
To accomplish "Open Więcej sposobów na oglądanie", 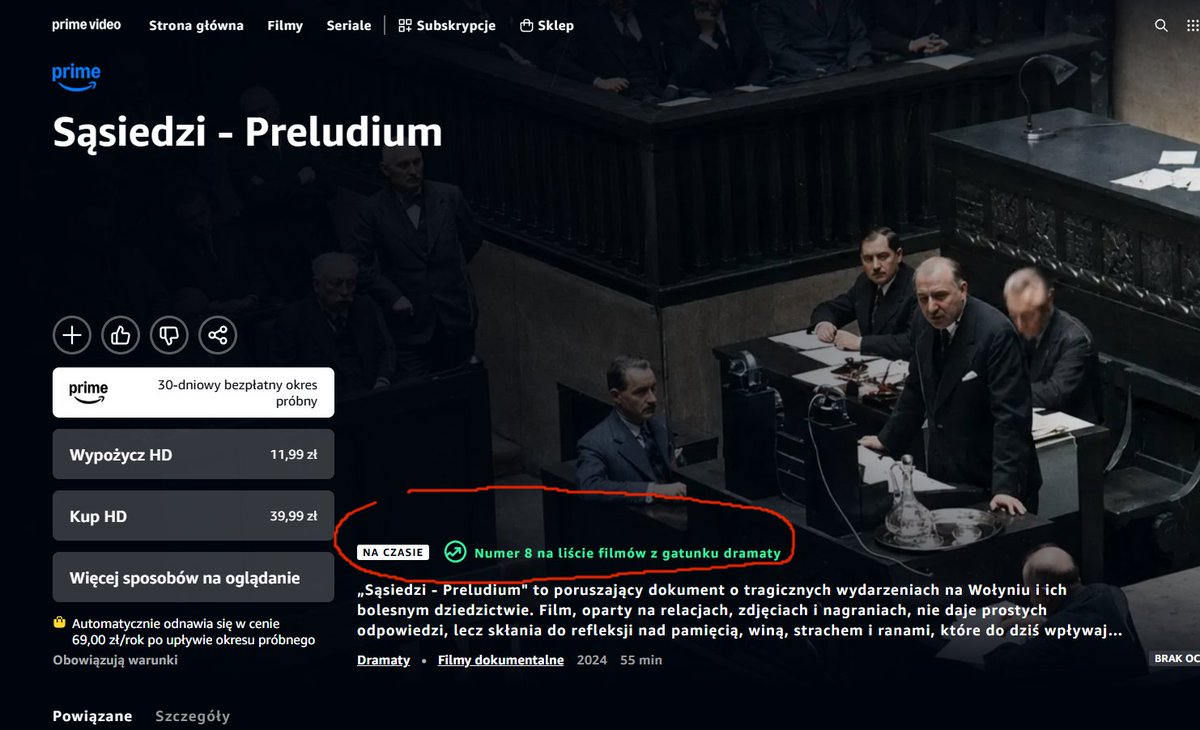I will pyautogui.click(x=193, y=577).
